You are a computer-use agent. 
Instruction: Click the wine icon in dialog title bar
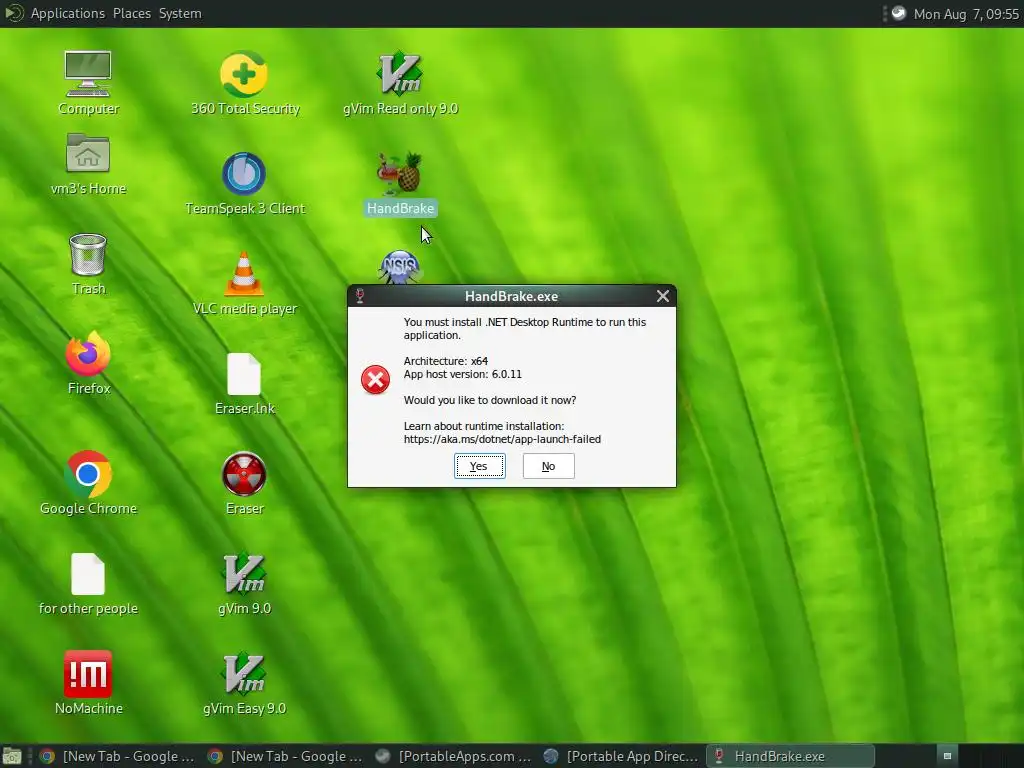pos(359,296)
